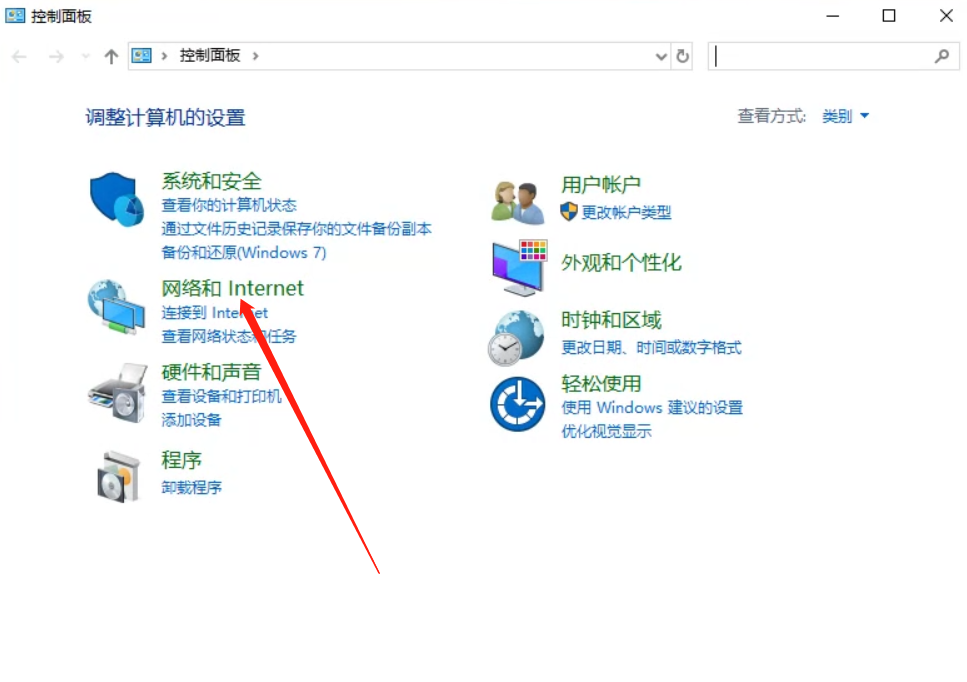Open the 硬件和声音 printer icon
Viewport: 967px width, 682px height.
click(x=118, y=393)
